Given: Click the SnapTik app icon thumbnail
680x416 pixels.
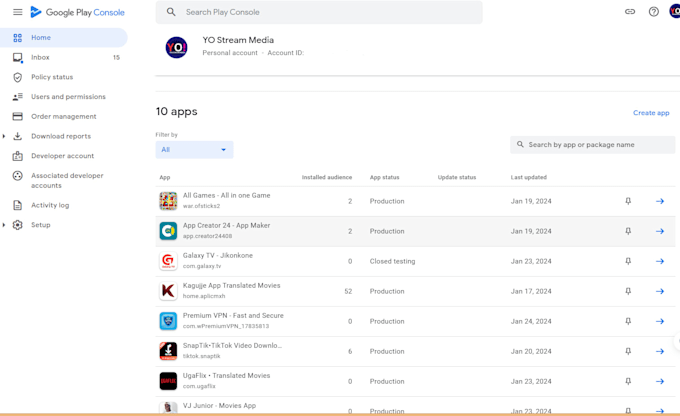Looking at the screenshot, I should [x=168, y=351].
